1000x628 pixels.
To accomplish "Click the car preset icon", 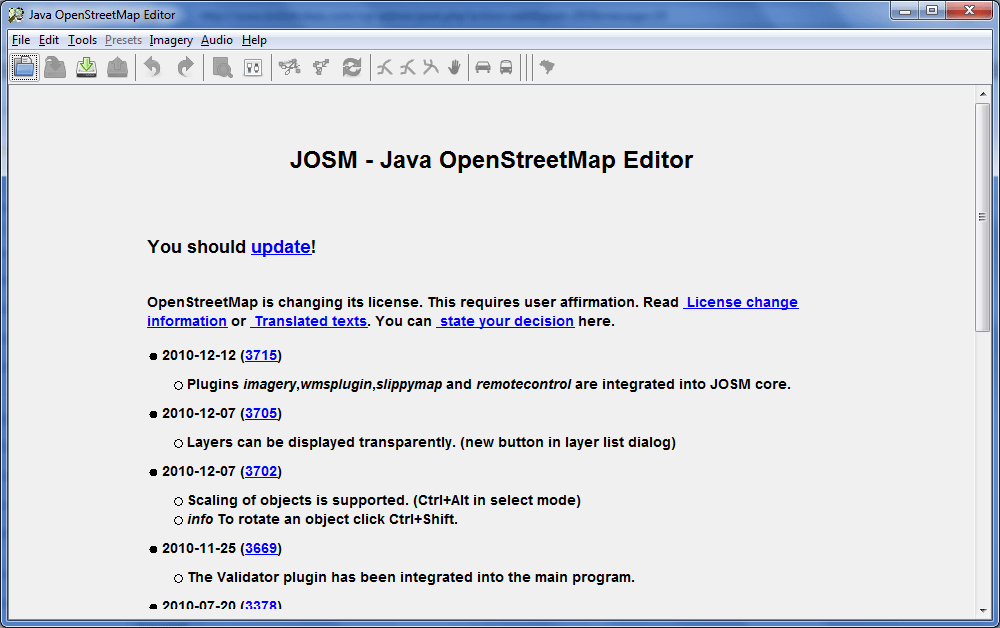I will coord(483,67).
